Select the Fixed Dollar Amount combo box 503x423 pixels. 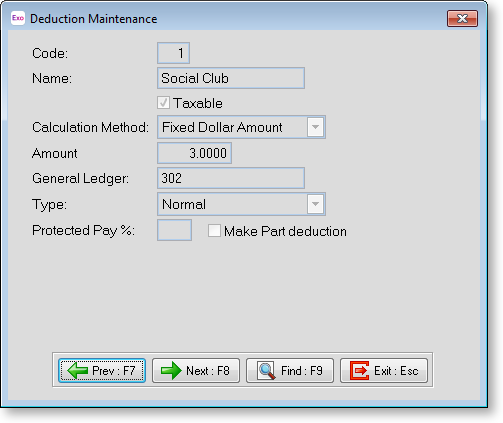241,127
